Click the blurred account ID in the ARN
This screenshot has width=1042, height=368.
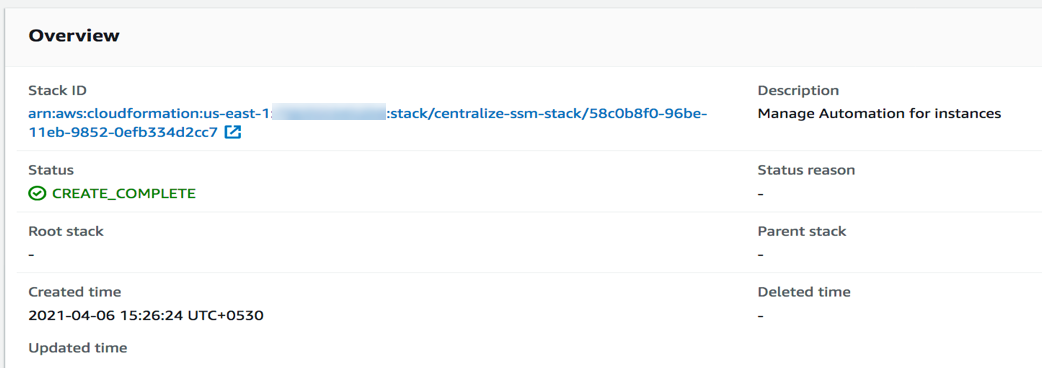[329, 114]
